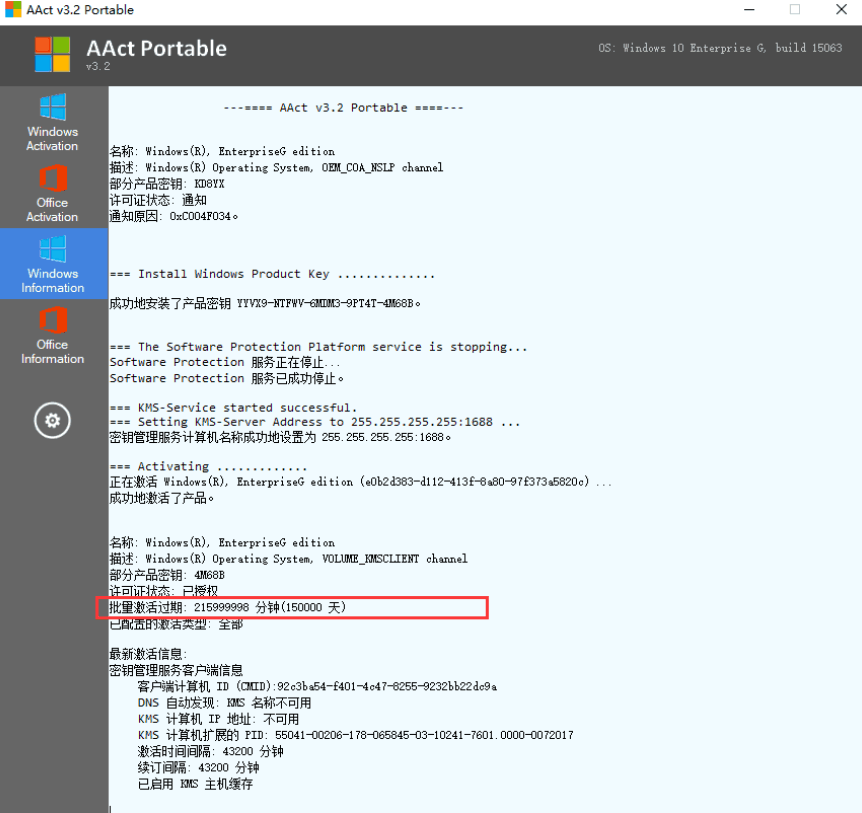The width and height of the screenshot is (862, 813).
Task: Open the Office Activation section
Action: [x=53, y=193]
